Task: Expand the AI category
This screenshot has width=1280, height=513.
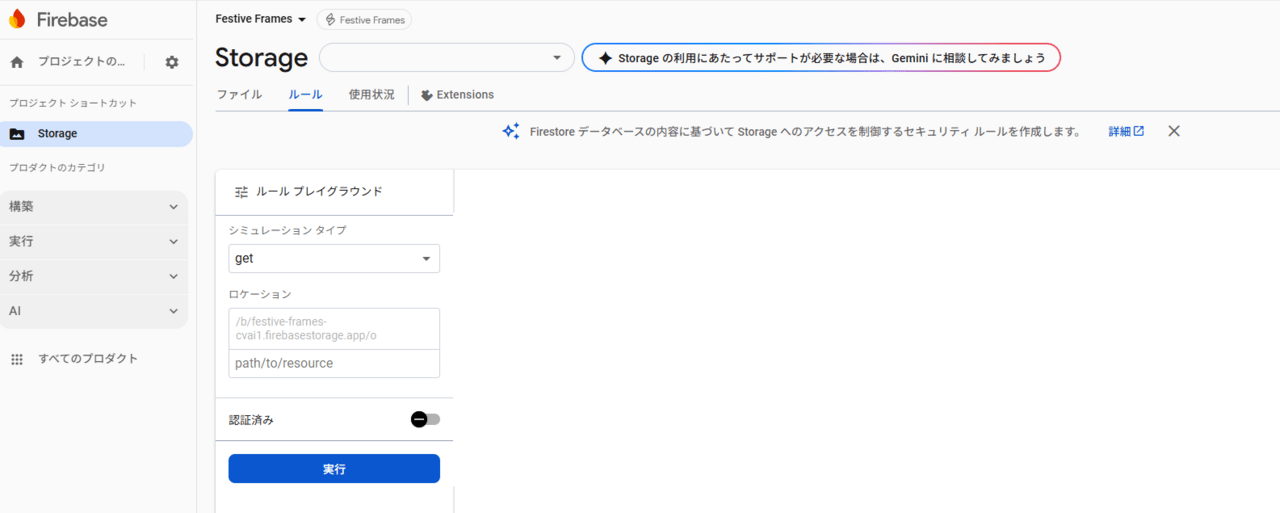Action: tap(94, 311)
